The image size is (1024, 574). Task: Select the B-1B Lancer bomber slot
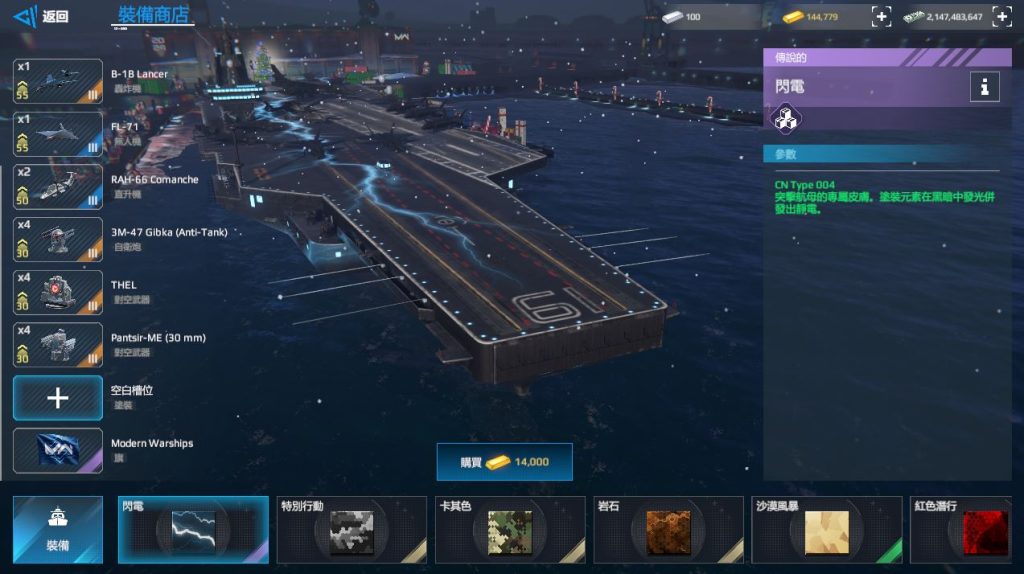[58, 81]
